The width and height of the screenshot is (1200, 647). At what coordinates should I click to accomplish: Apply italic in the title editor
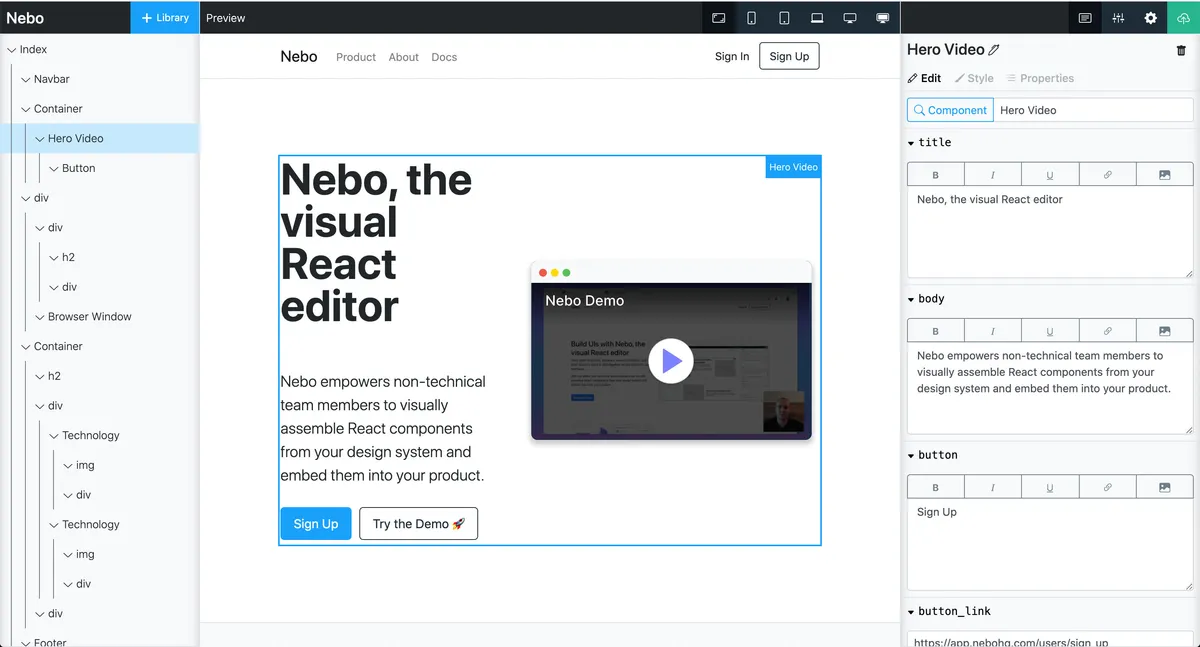tap(993, 175)
